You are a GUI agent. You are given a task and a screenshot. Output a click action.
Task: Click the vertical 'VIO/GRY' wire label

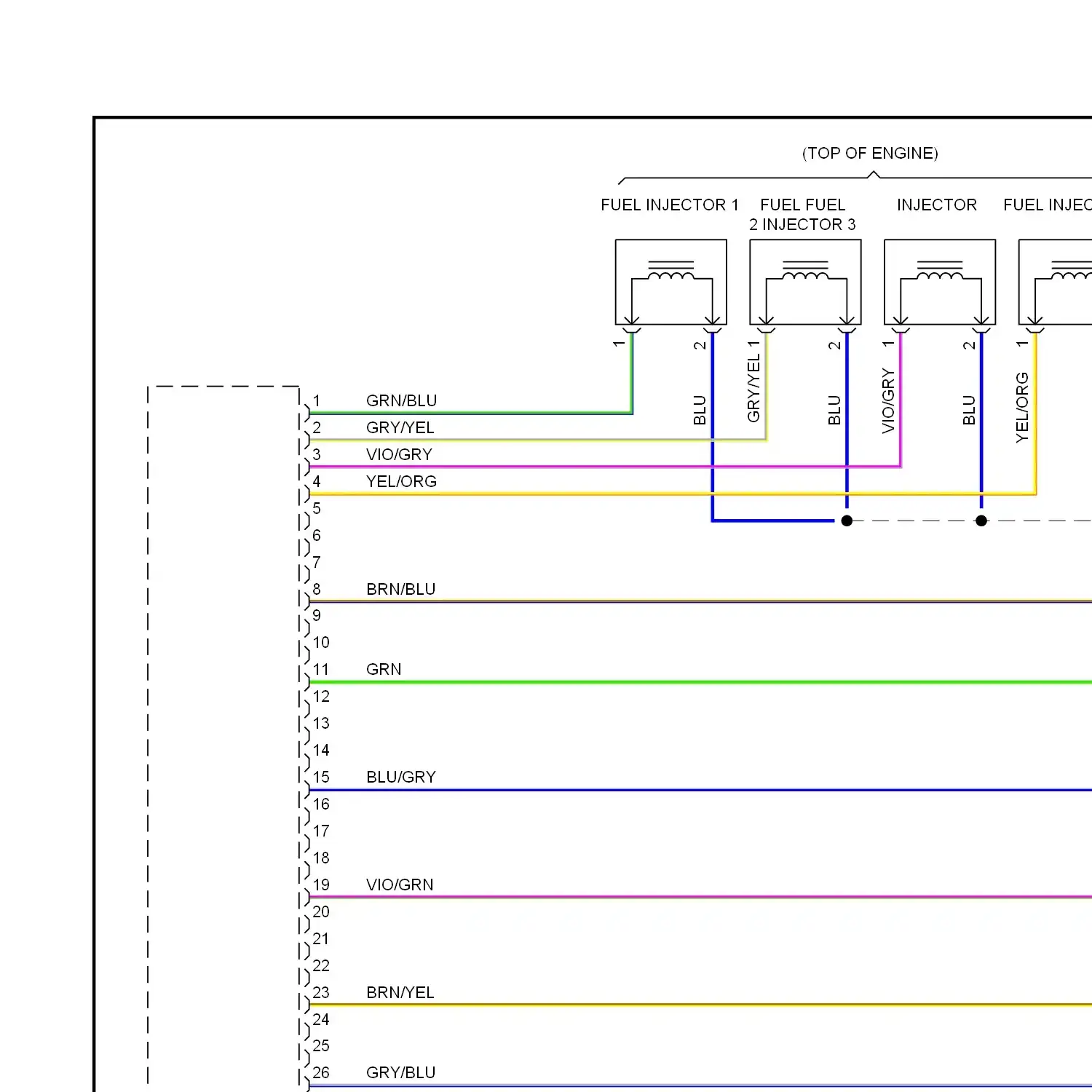888,401
